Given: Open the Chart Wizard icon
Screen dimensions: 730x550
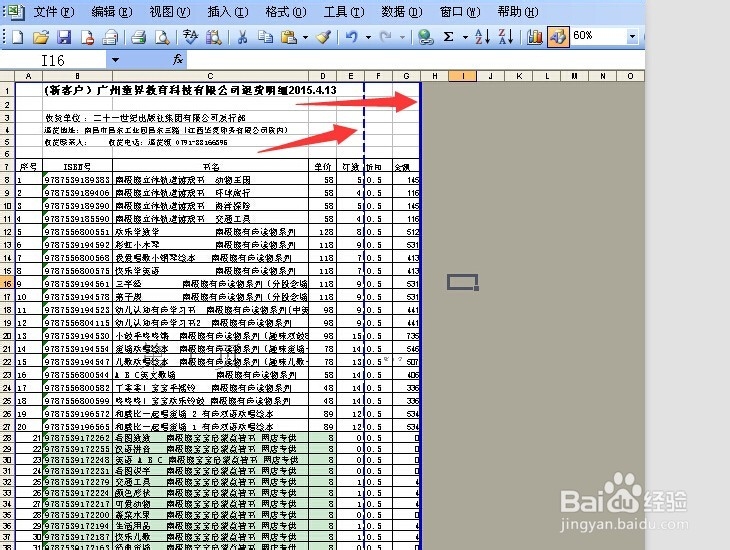Looking at the screenshot, I should [x=534, y=37].
